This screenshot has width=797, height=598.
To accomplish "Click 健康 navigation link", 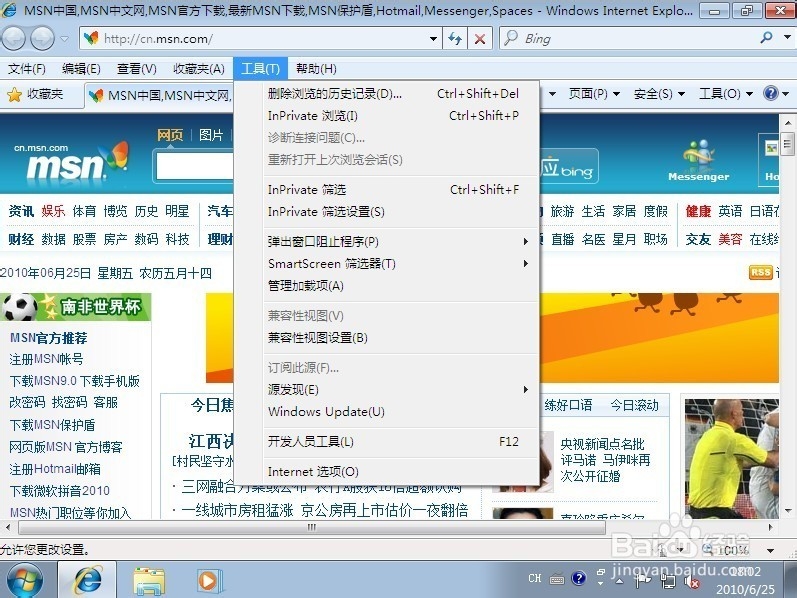I will [x=698, y=211].
